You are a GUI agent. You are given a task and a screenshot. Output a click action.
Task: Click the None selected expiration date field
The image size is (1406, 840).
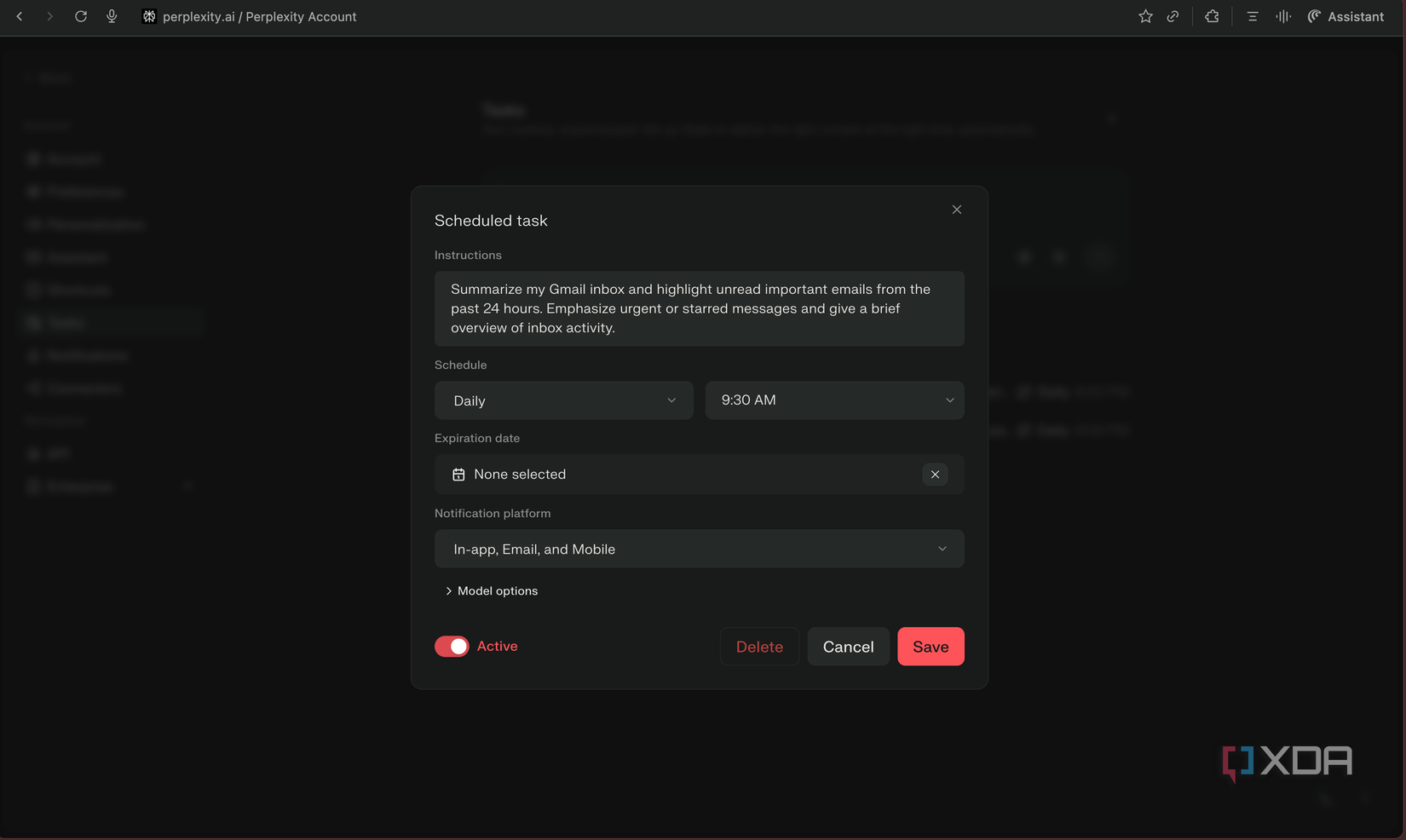pyautogui.click(x=700, y=475)
